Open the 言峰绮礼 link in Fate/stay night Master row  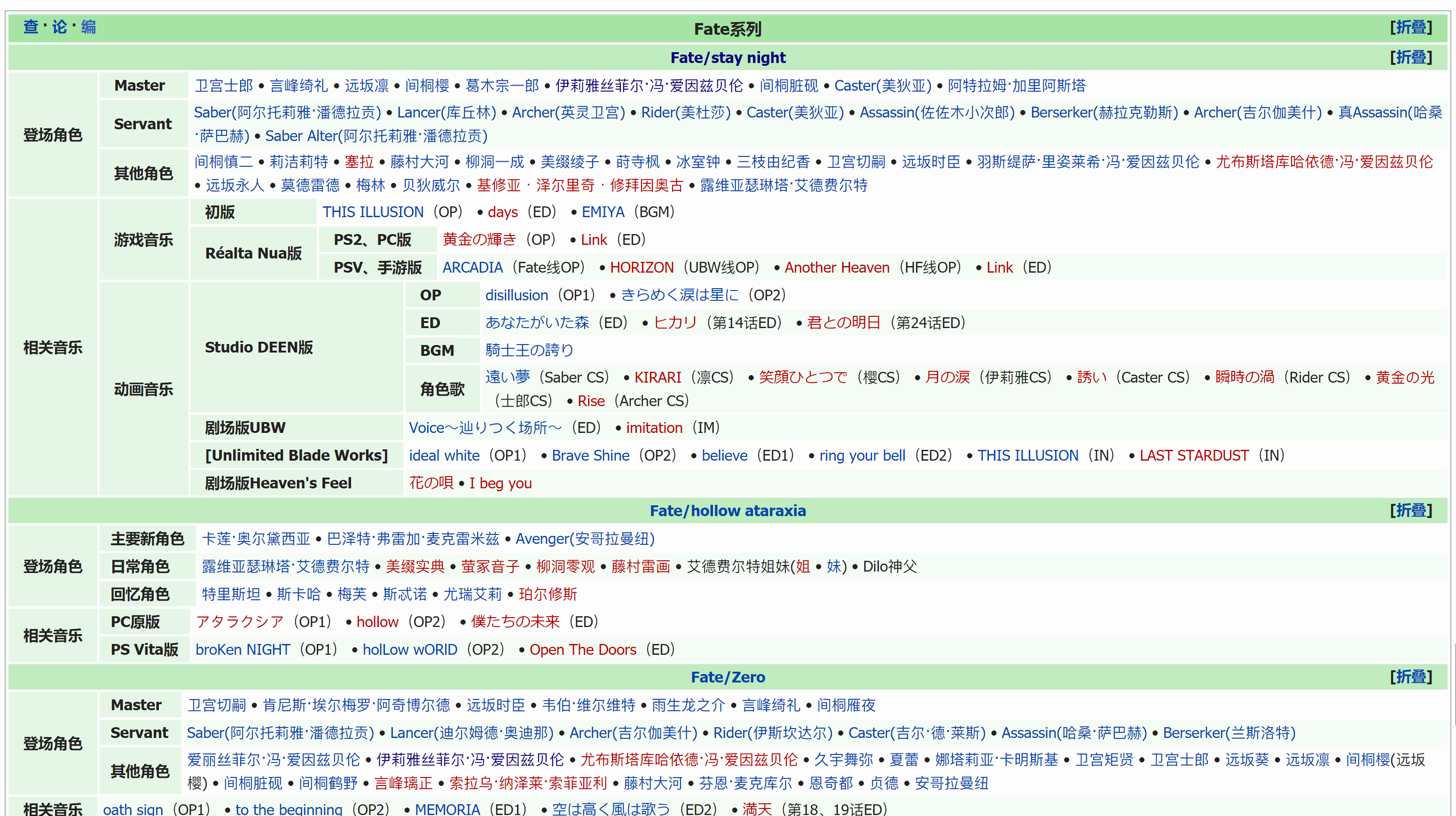(x=298, y=86)
